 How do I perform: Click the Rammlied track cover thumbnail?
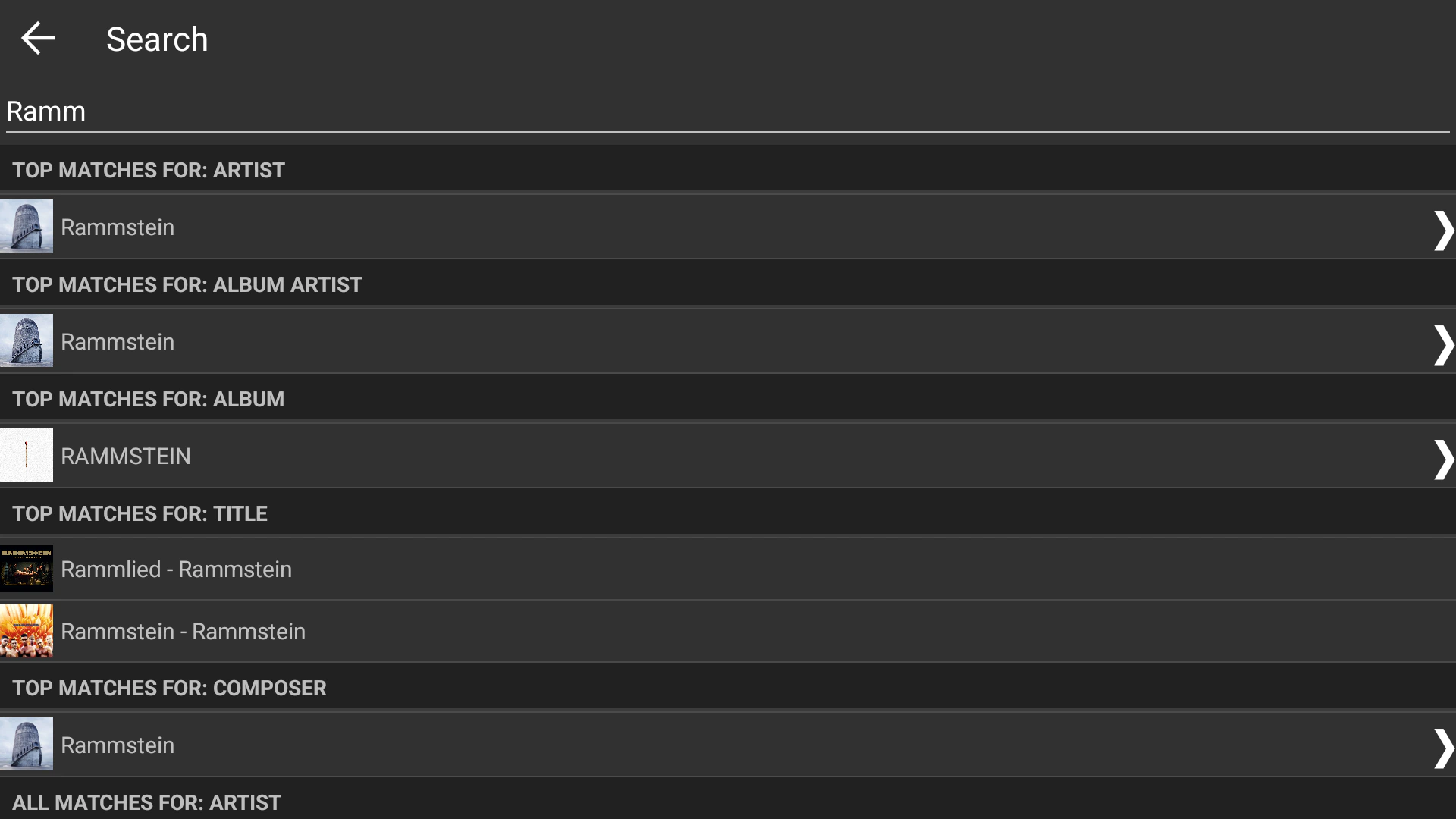click(x=27, y=569)
